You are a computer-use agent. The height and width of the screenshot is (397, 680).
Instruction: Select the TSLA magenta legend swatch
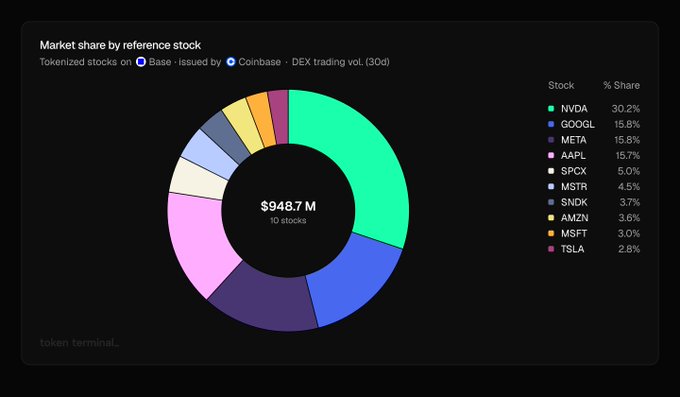[x=551, y=249]
